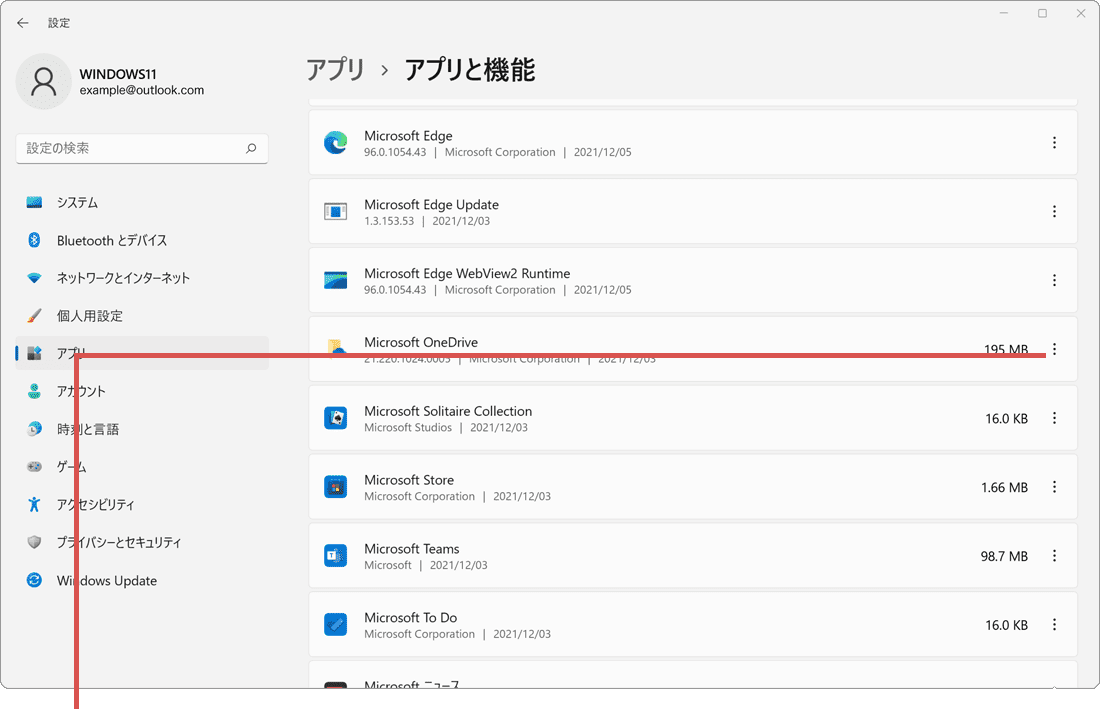Open the システム settings category
Viewport: 1100px width, 709px height.
[142, 203]
